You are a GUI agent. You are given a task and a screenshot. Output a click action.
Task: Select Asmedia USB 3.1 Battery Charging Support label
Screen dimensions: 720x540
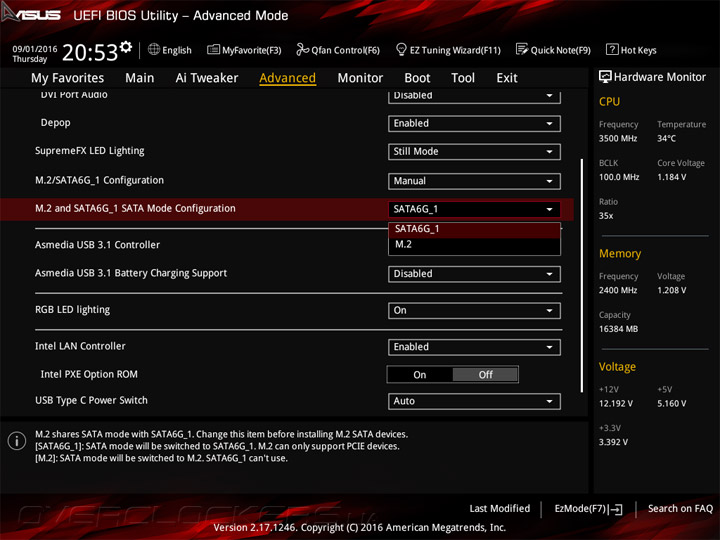pyautogui.click(x=131, y=273)
